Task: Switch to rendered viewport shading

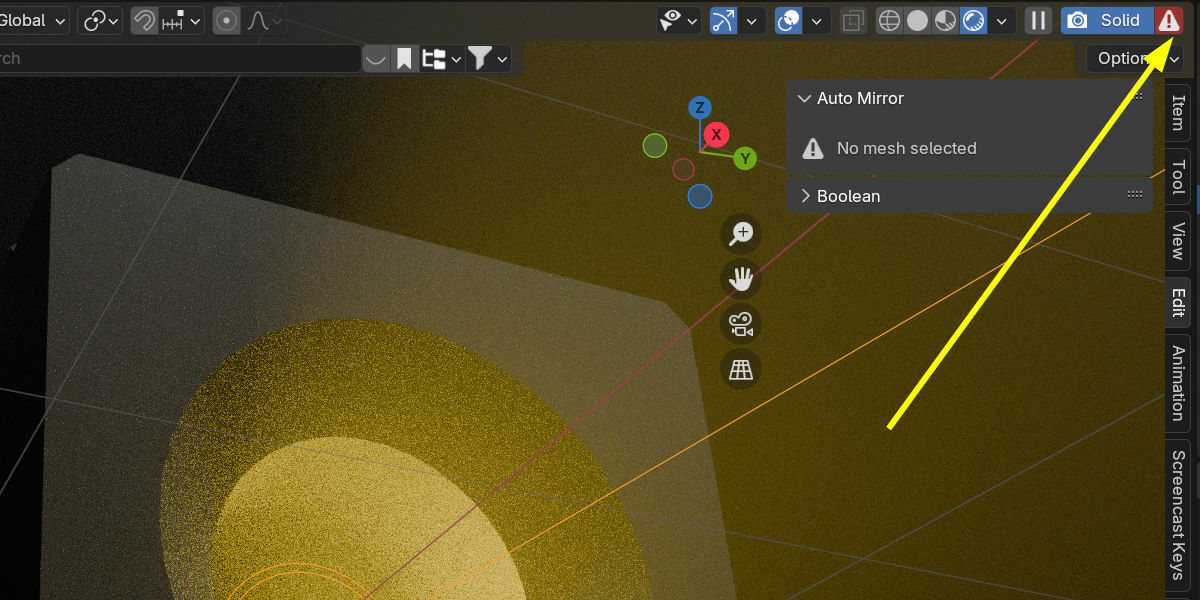Action: [x=973, y=20]
